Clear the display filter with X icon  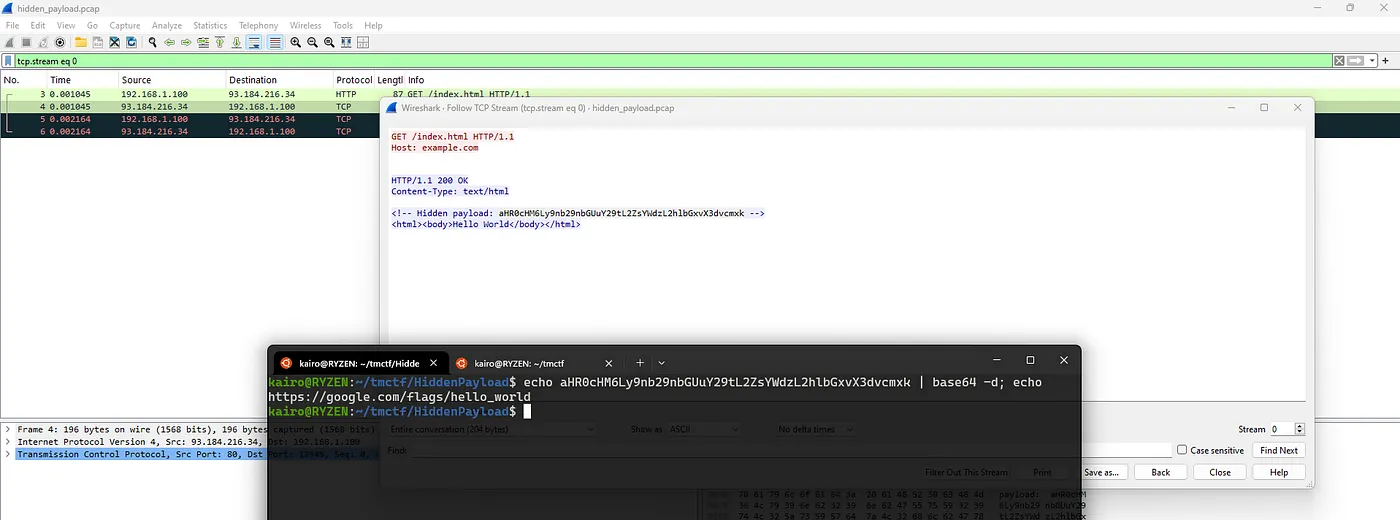(1339, 61)
